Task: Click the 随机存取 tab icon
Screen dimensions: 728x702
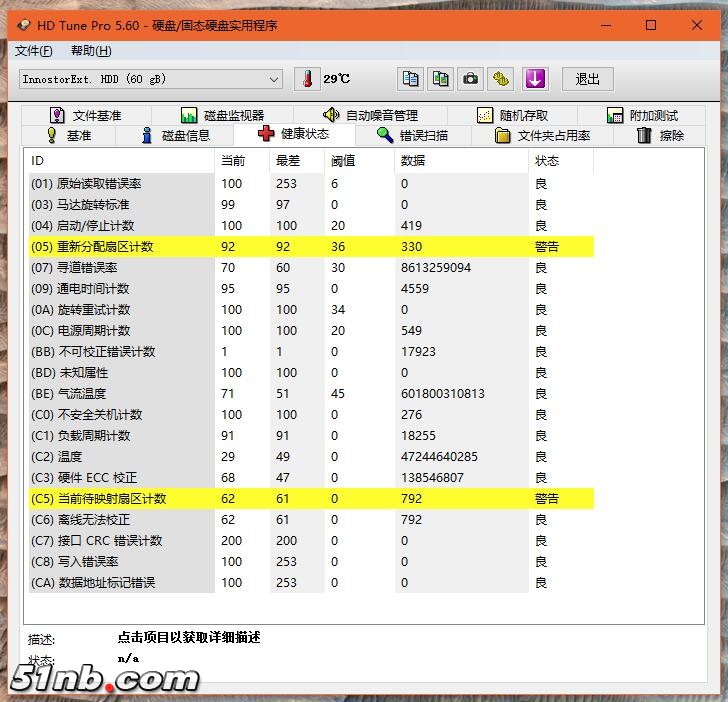Action: point(485,115)
